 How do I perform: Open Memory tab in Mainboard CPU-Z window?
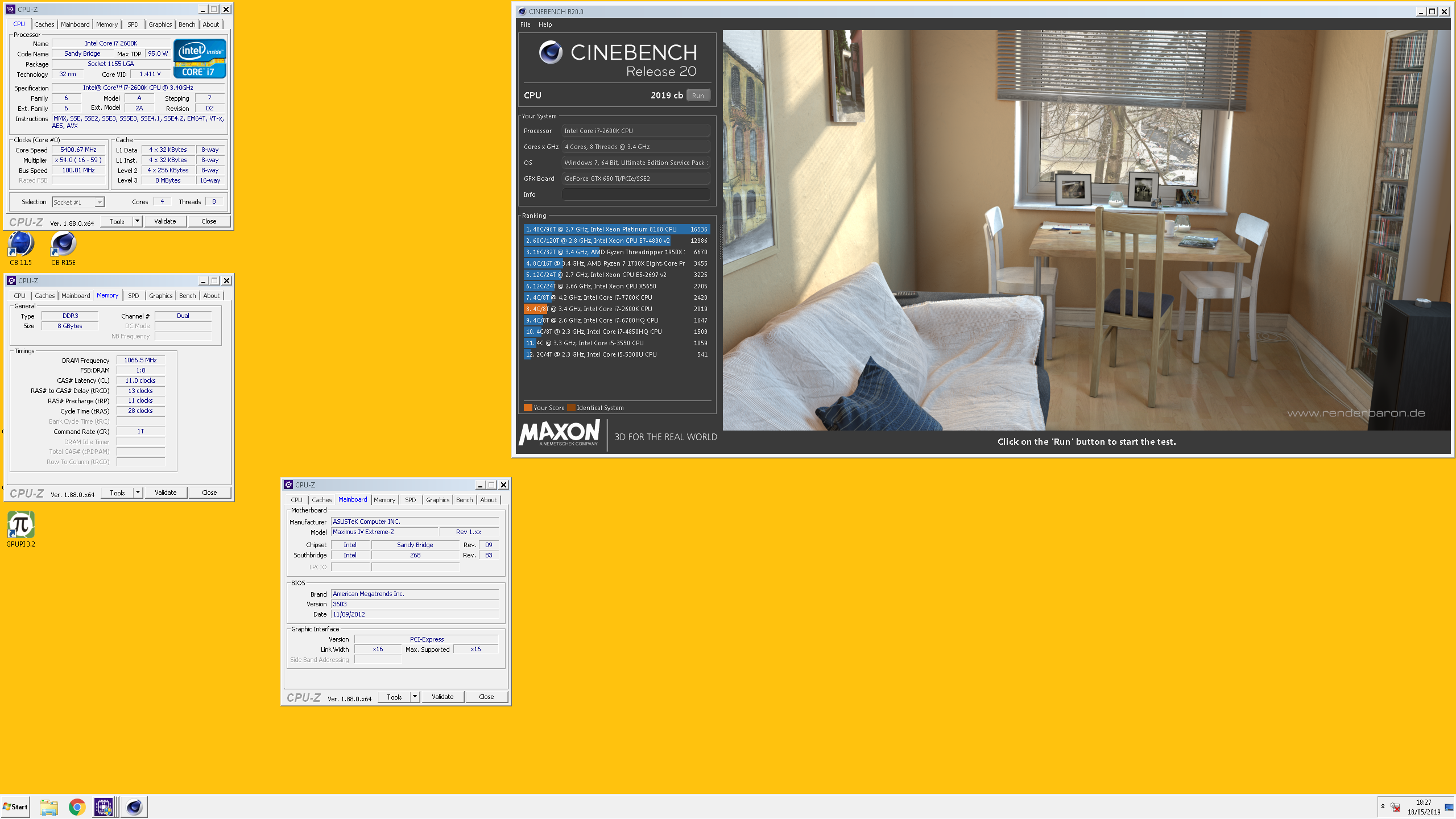click(384, 500)
